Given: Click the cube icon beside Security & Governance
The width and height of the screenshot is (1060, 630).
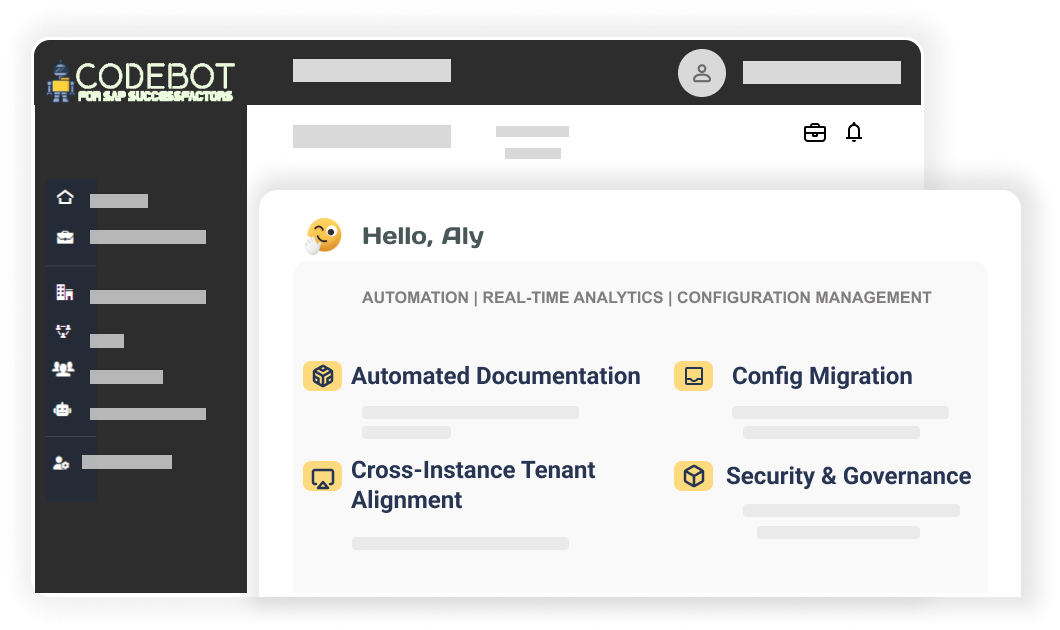Looking at the screenshot, I should click(693, 476).
